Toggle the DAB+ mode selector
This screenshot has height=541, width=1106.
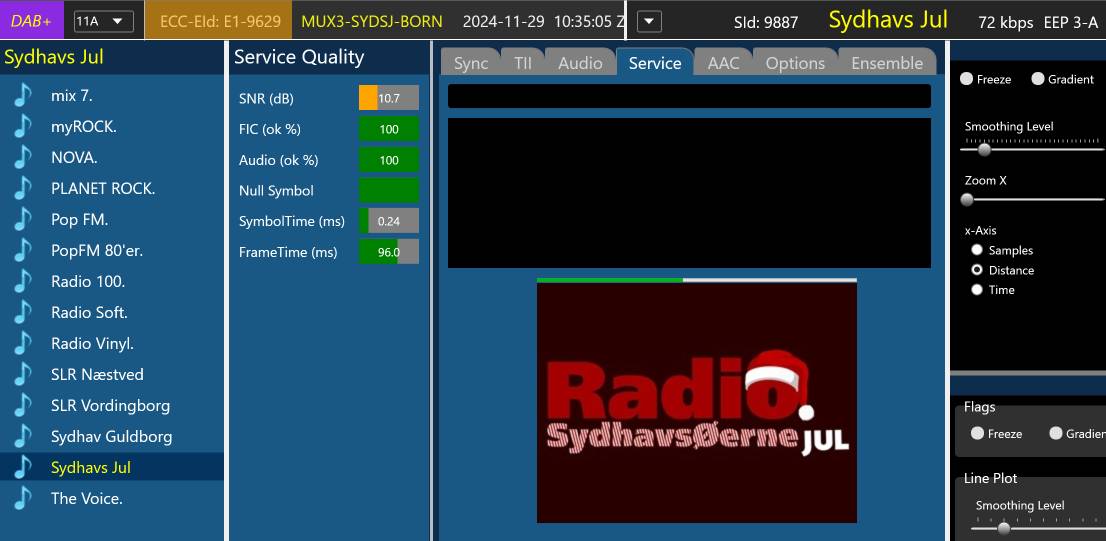(x=32, y=21)
